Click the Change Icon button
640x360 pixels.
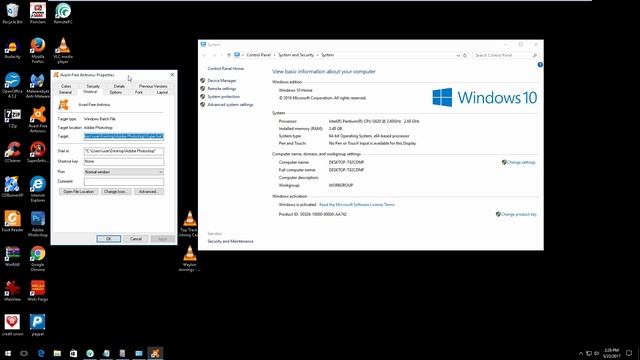(x=116, y=191)
